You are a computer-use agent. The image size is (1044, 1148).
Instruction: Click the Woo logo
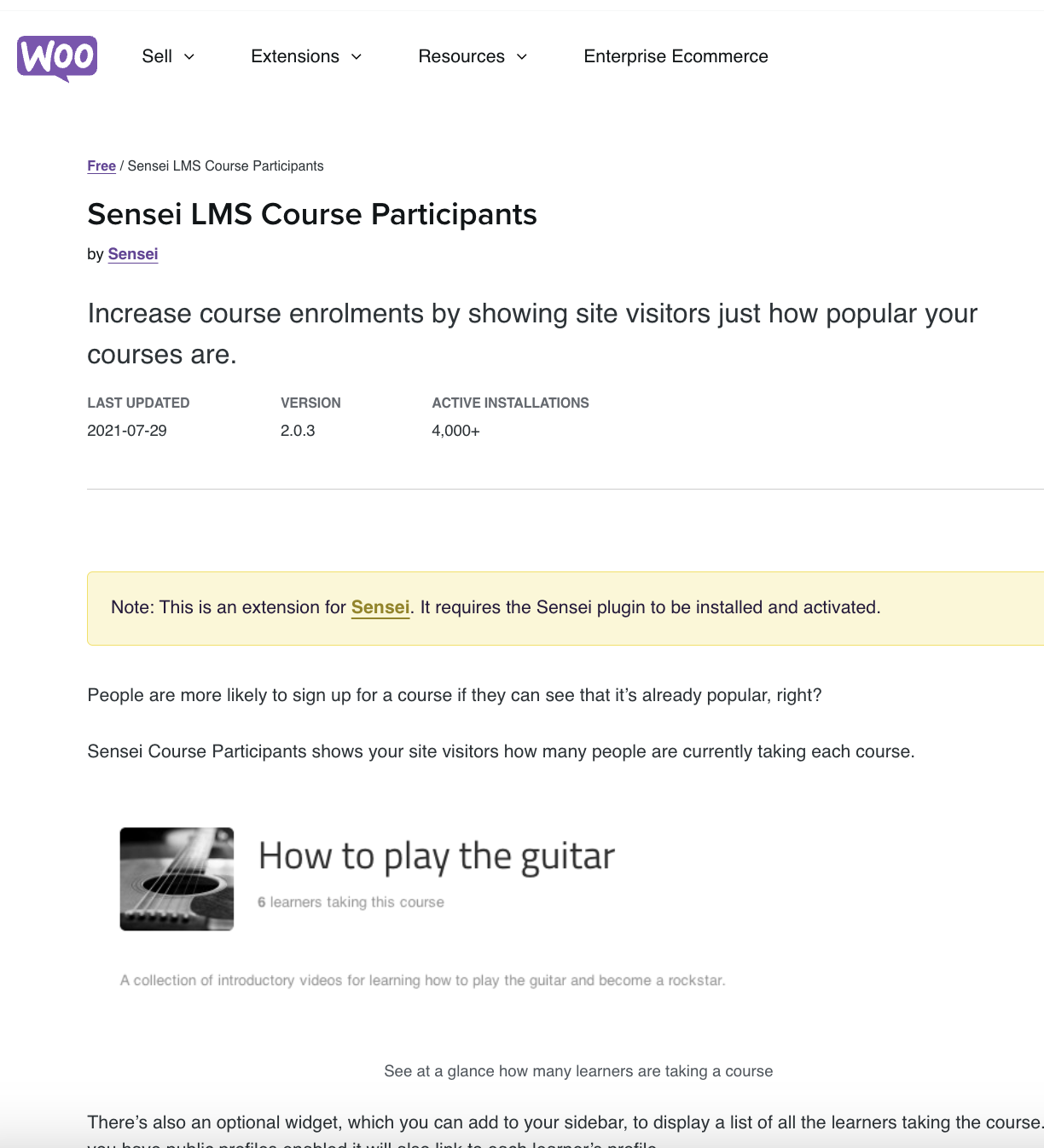coord(56,58)
